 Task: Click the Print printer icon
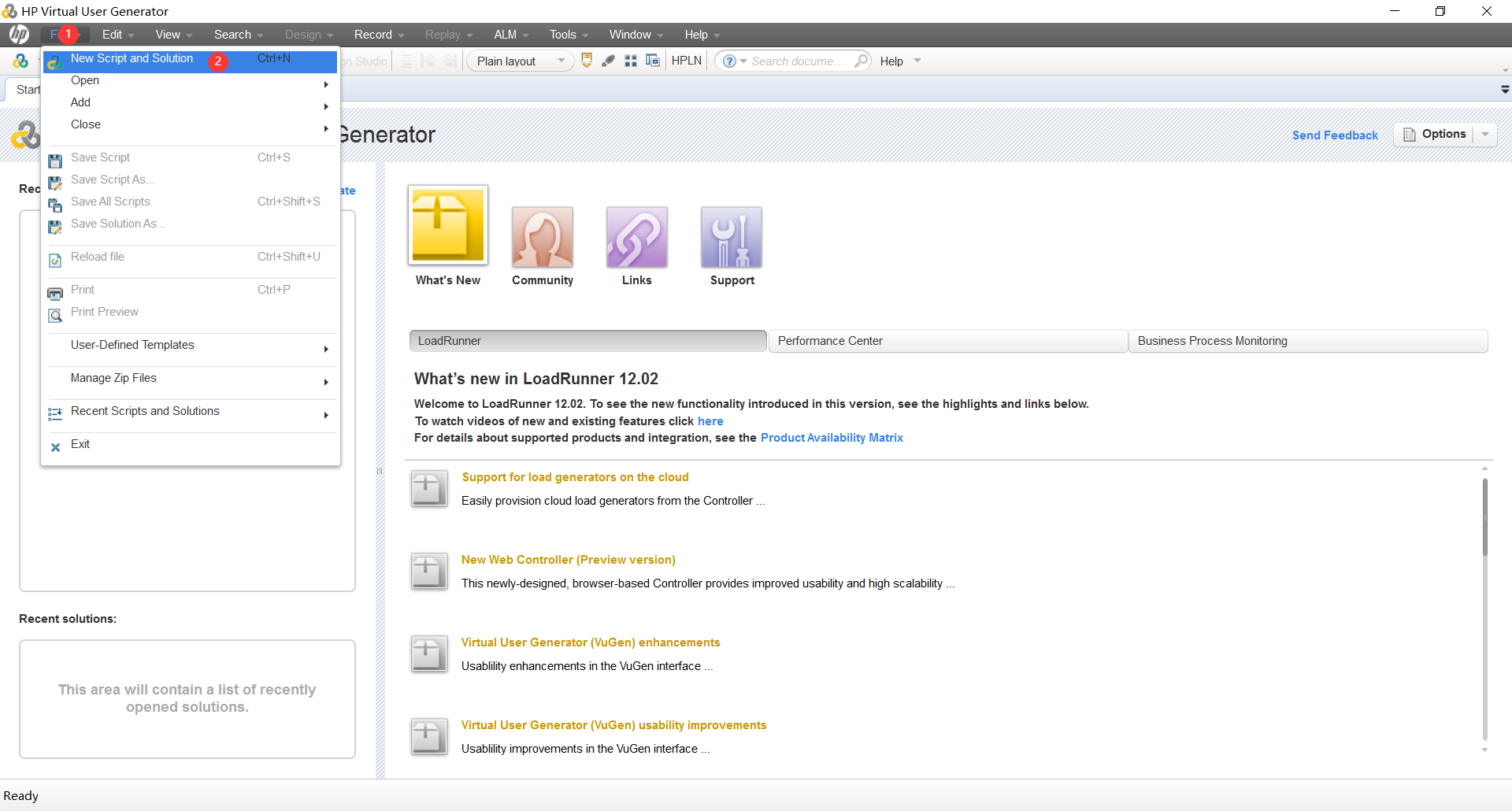pyautogui.click(x=55, y=293)
